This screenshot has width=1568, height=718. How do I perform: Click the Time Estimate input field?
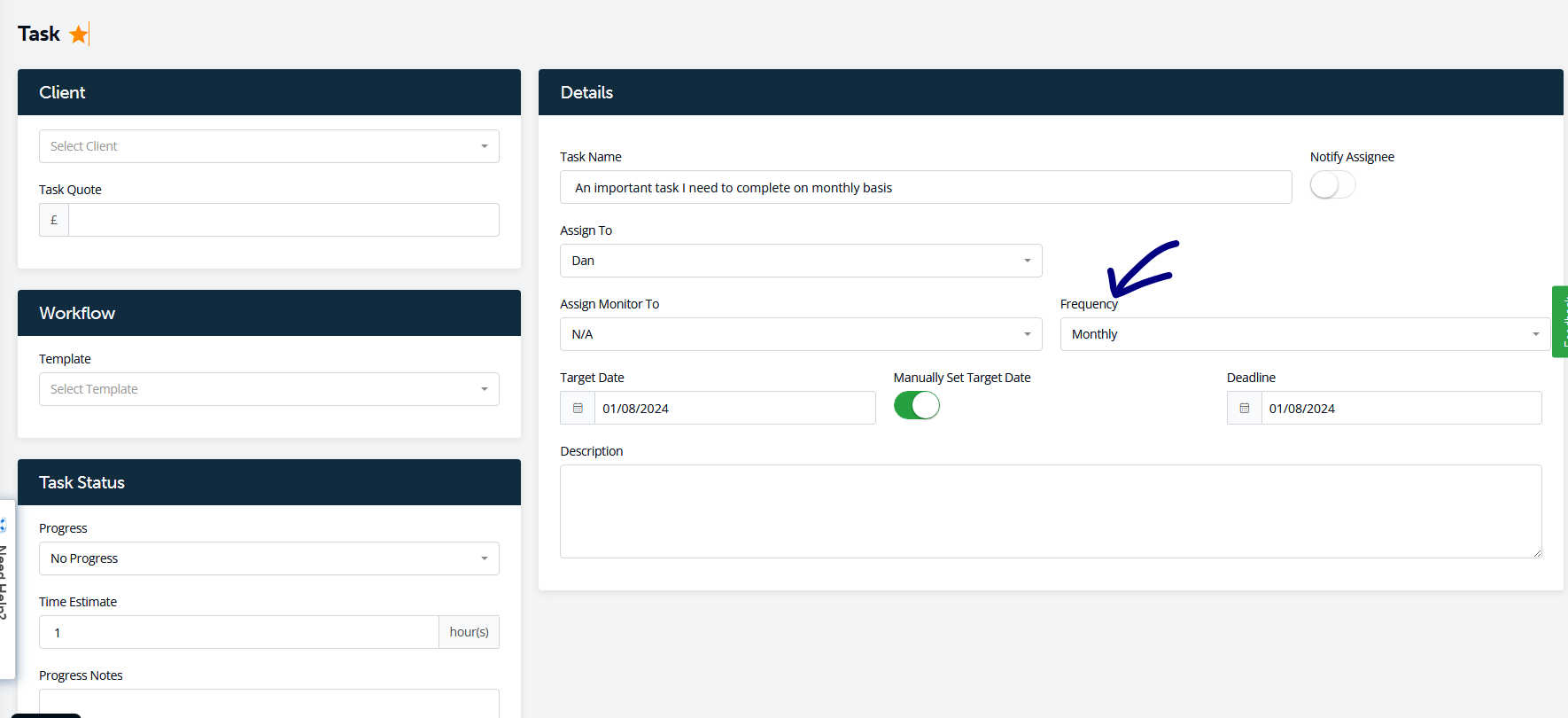pos(239,632)
